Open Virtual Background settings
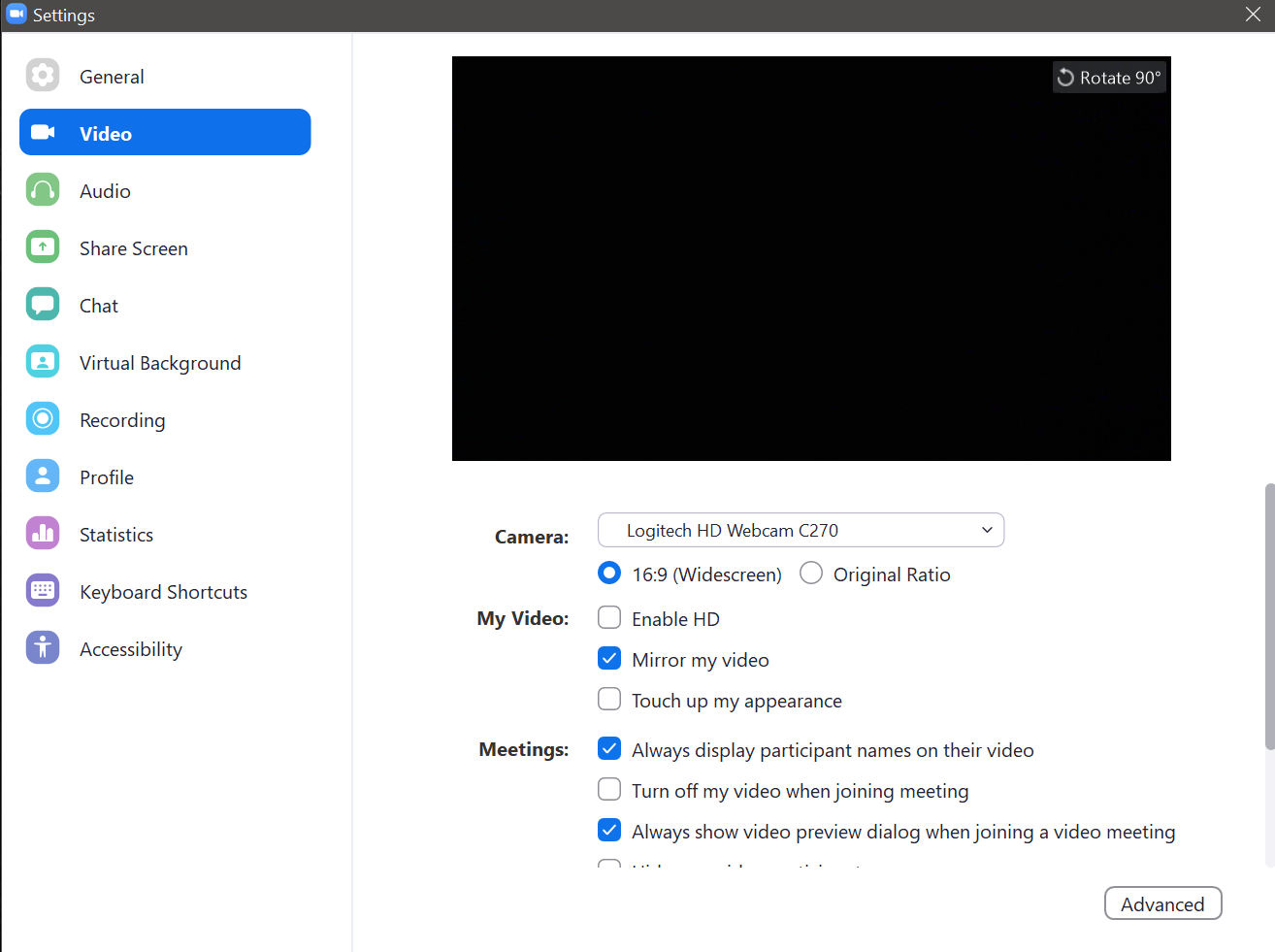 click(165, 362)
